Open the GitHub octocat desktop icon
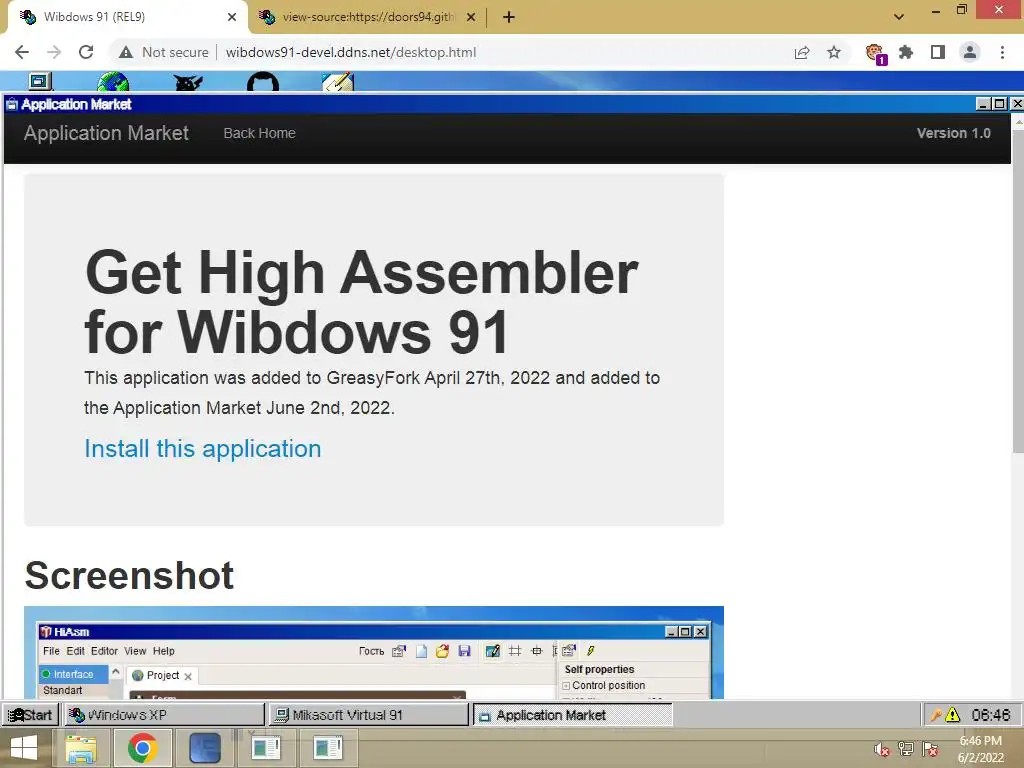This screenshot has height=768, width=1024. 263,82
